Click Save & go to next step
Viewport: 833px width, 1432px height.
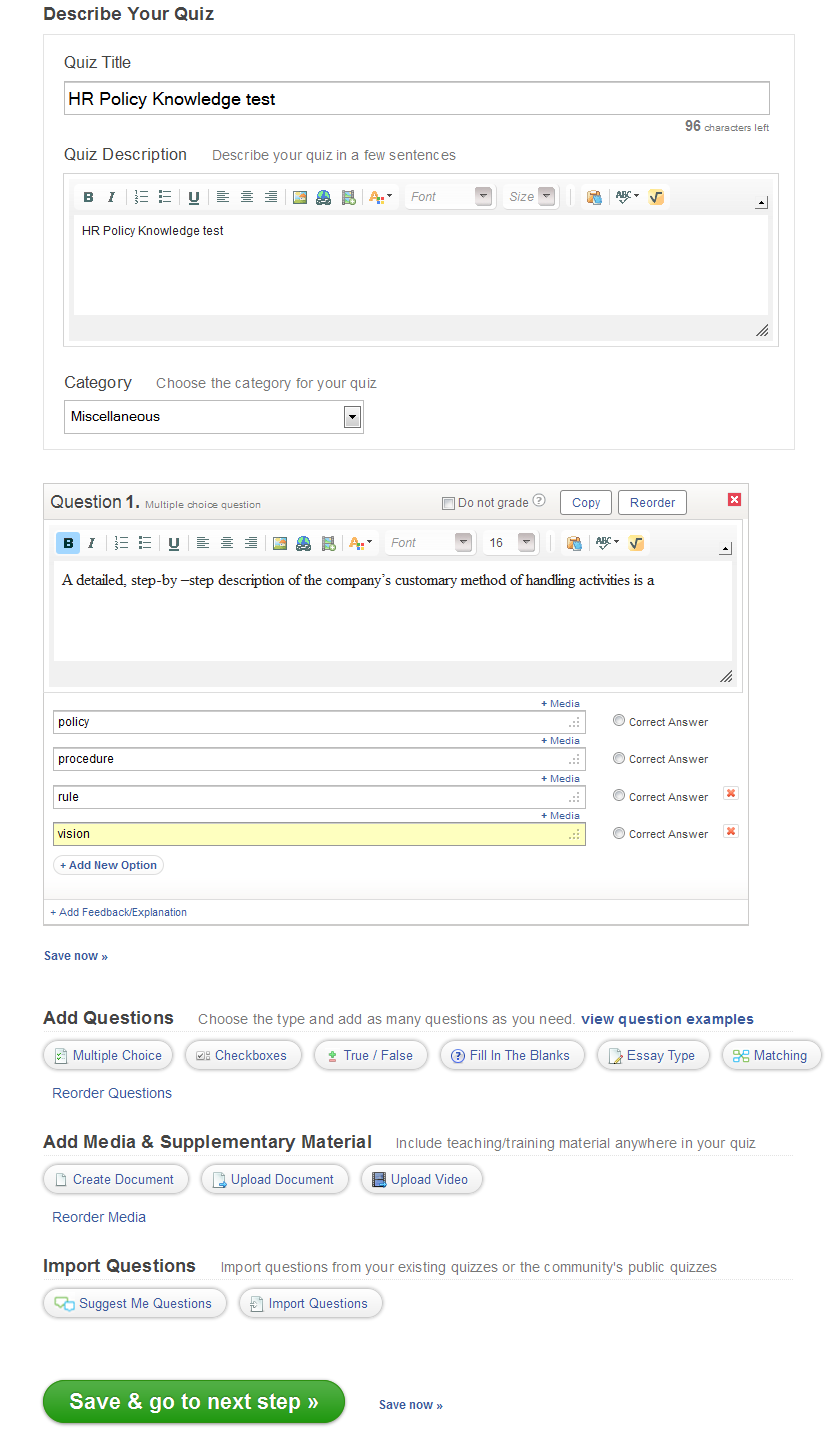(193, 1402)
